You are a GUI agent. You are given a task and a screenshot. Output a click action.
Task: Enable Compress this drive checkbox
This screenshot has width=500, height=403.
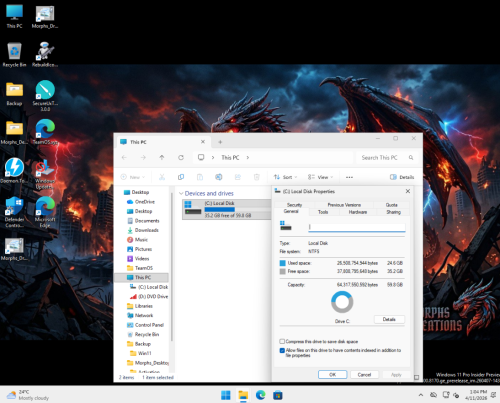click(282, 341)
